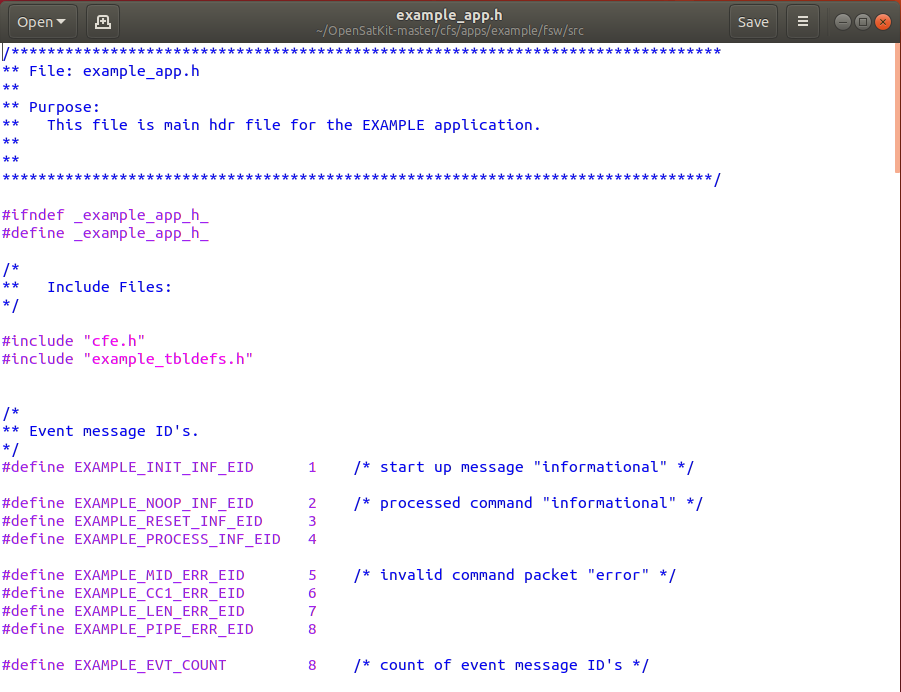The image size is (901, 692).
Task: Click EXAMPLE_CC1_ERR_EID define name
Action: point(159,593)
